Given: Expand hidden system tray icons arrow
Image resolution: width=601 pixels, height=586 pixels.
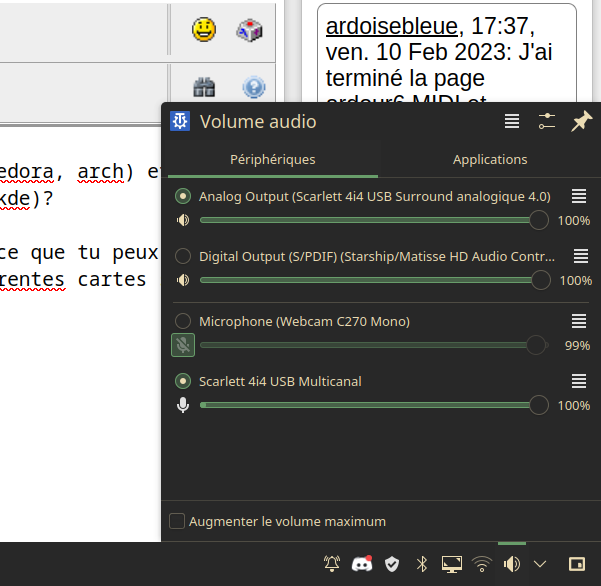Looking at the screenshot, I should pos(540,564).
